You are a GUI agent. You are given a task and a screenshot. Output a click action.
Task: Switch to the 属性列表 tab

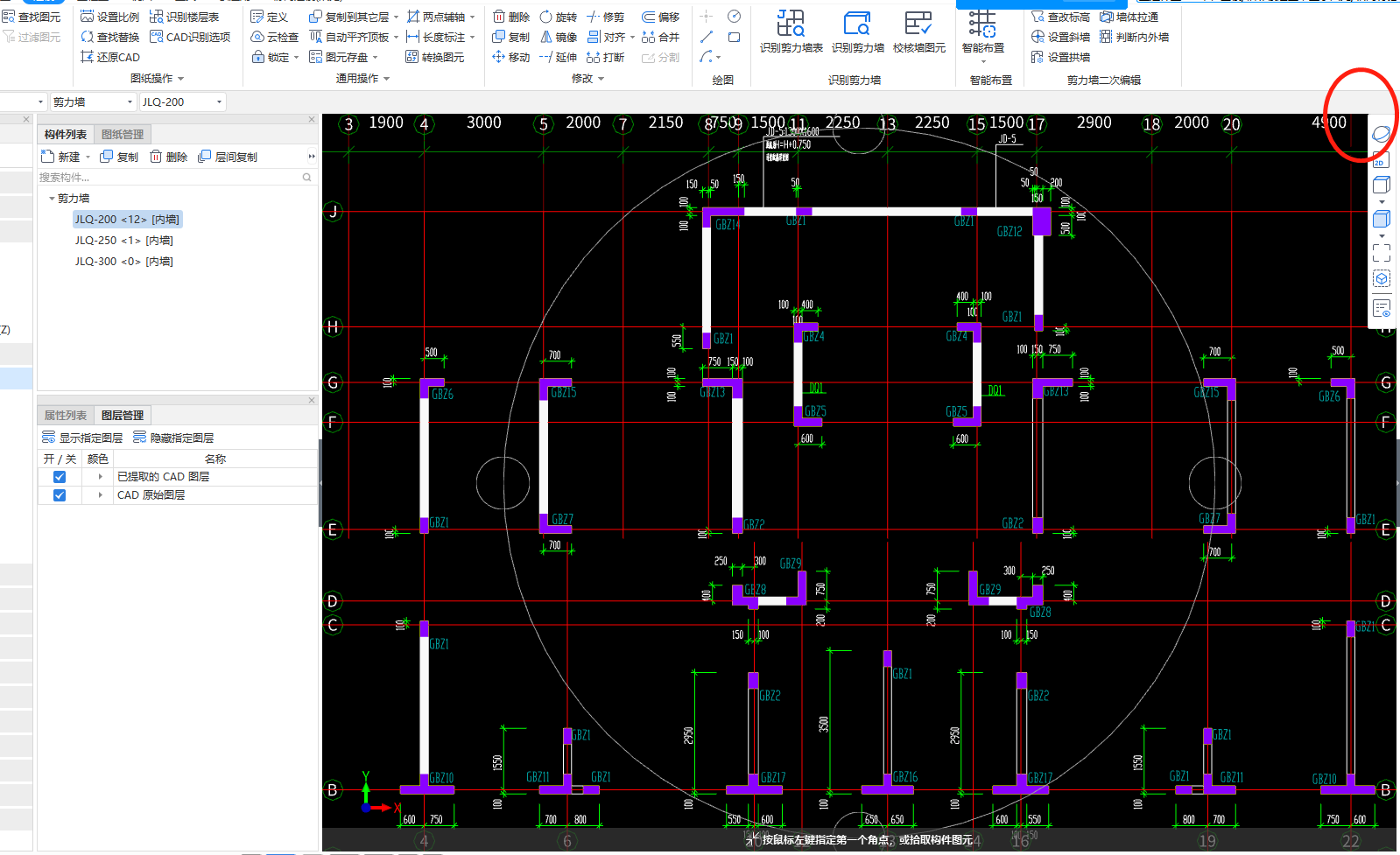point(66,416)
